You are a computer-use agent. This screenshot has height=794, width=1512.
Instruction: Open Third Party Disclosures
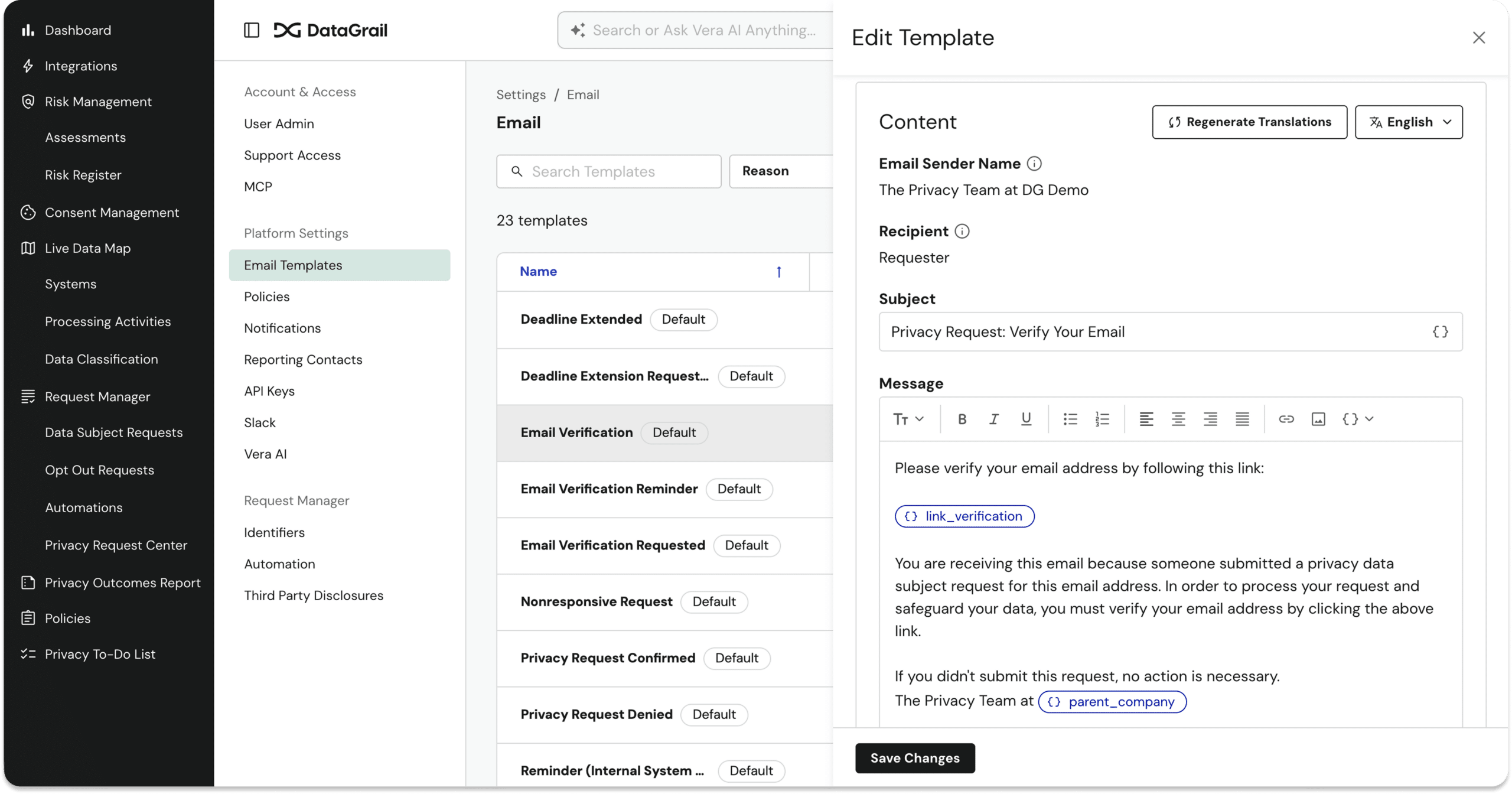pyautogui.click(x=314, y=595)
